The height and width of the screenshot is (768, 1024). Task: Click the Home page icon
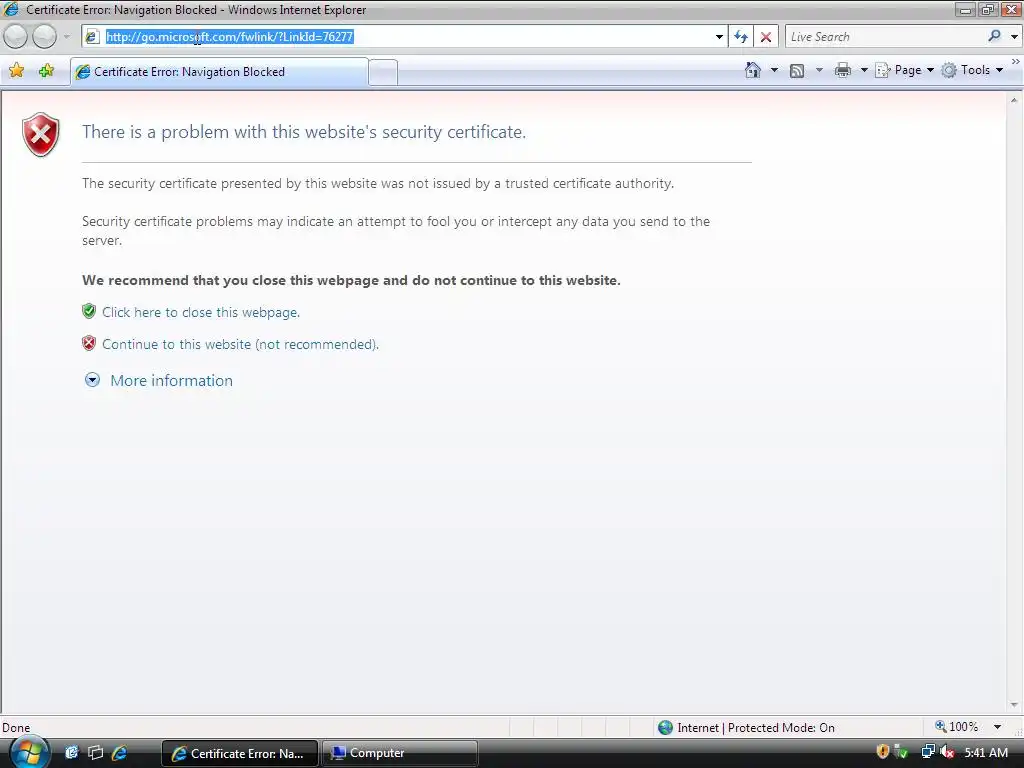752,70
